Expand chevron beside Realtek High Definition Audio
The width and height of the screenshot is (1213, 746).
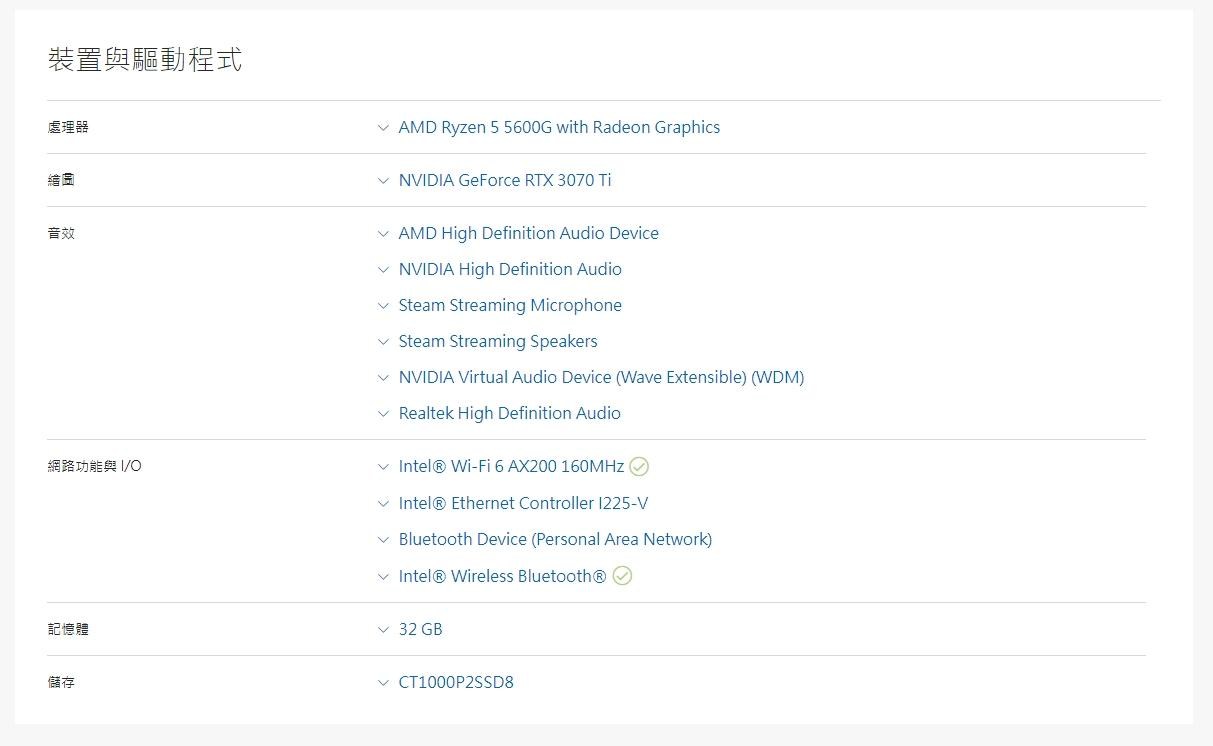coord(383,414)
